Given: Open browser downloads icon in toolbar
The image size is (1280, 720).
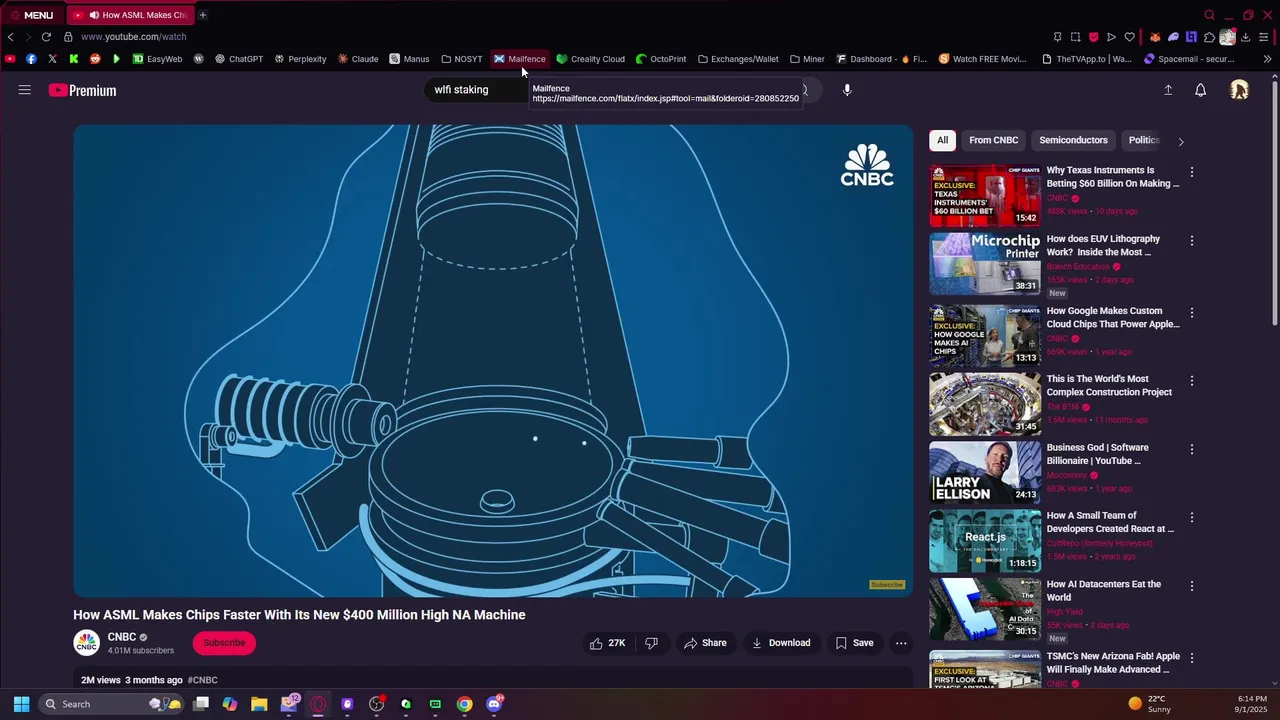Looking at the screenshot, I should (1245, 37).
